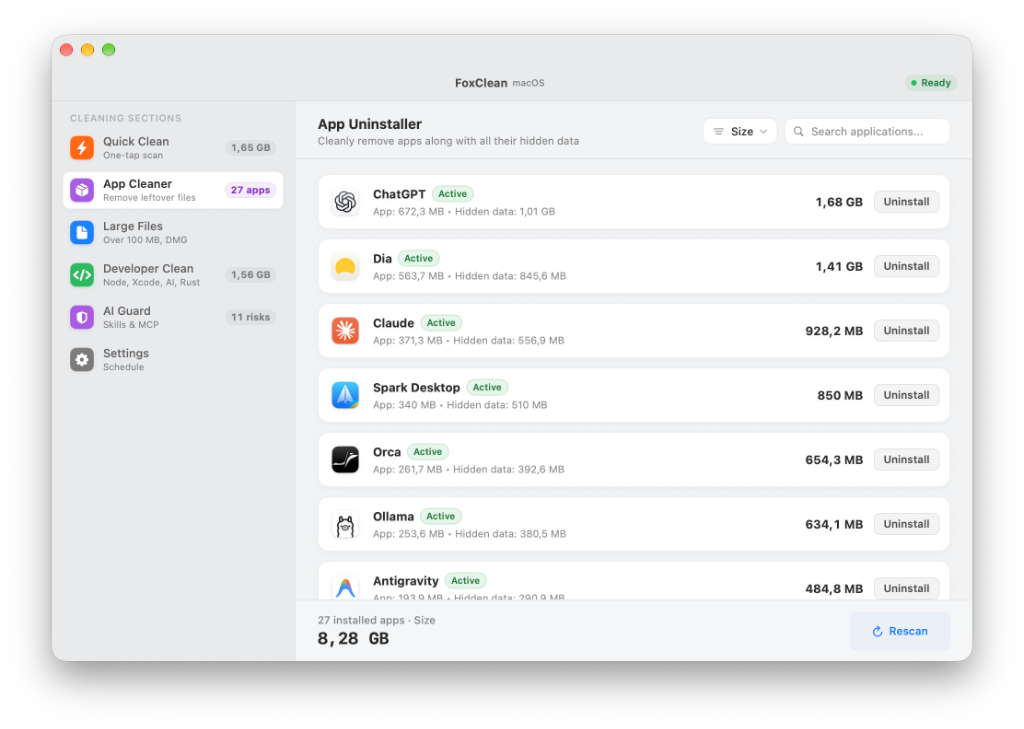Image resolution: width=1024 pixels, height=729 pixels.
Task: Click the 1,68 GB size value
Action: (839, 202)
